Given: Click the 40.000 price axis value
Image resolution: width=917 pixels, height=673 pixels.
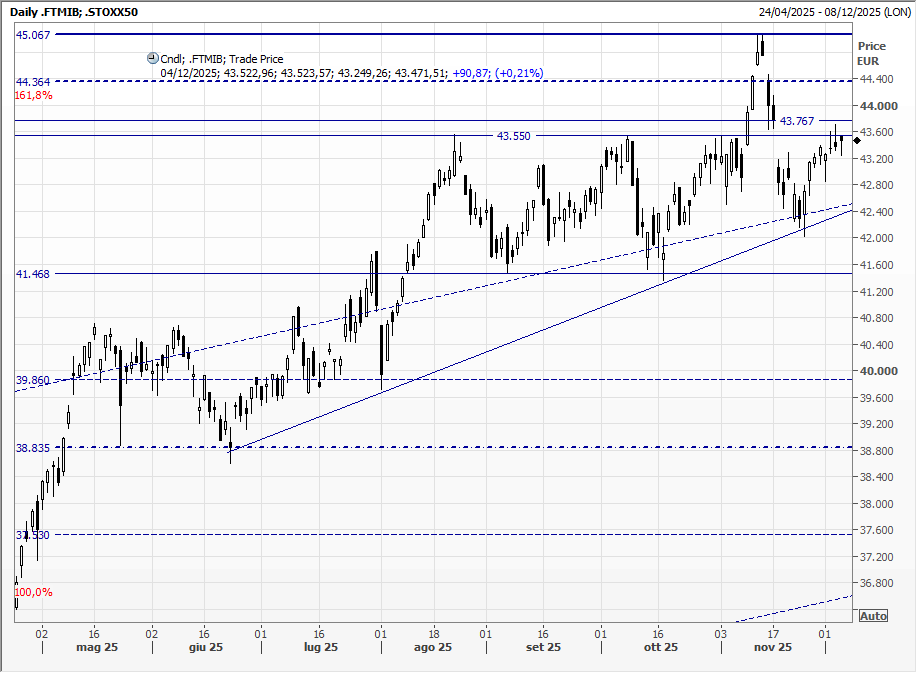Looking at the screenshot, I should click(x=876, y=371).
